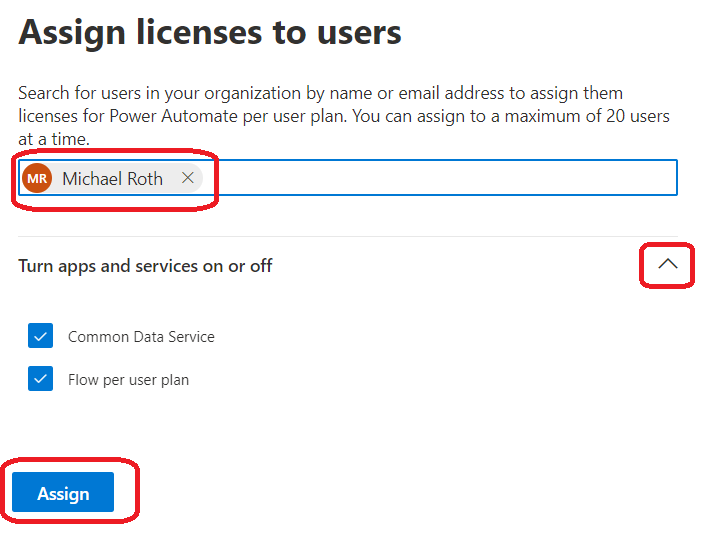The image size is (704, 542).
Task: Click empty space after Michael Roth chip
Action: pos(440,178)
